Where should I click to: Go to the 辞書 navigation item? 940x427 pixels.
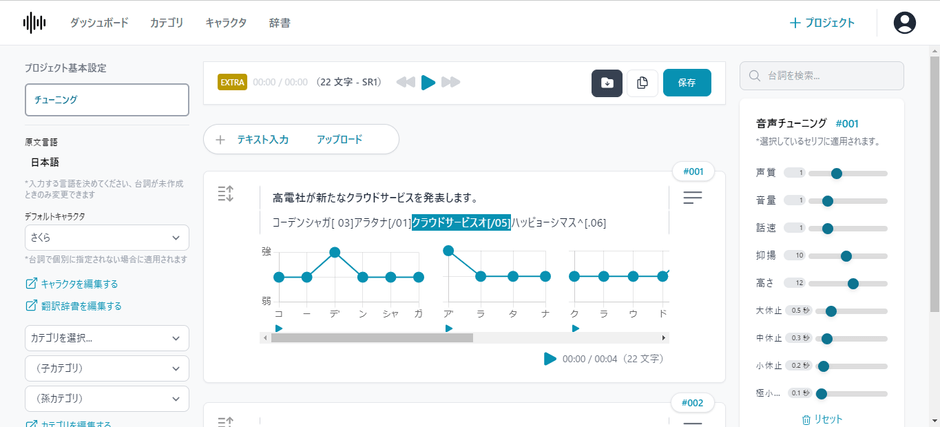280,22
